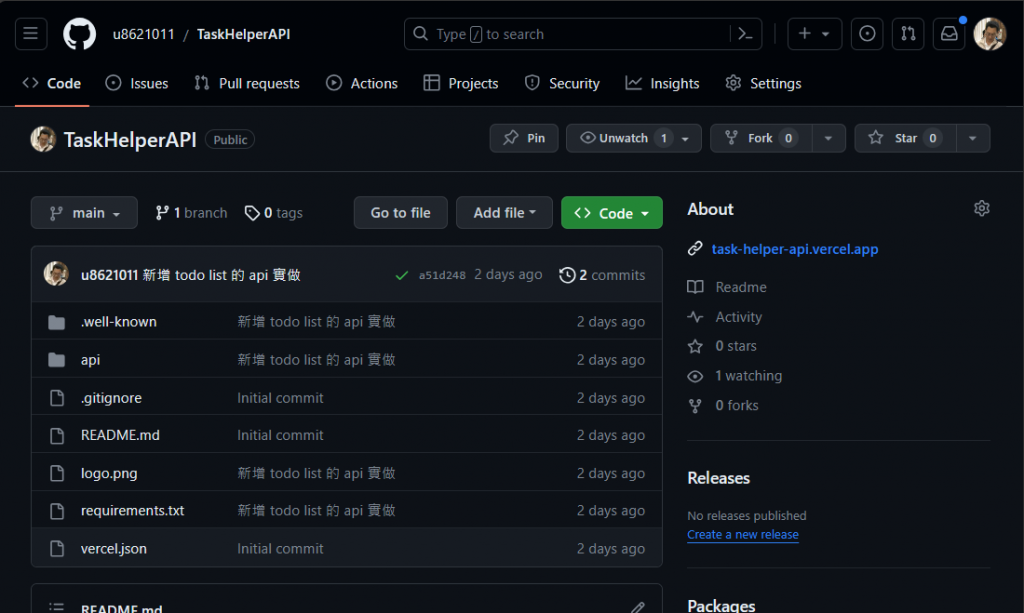Image resolution: width=1024 pixels, height=613 pixels.
Task: Open the Activity link in About
Action: click(x=739, y=317)
